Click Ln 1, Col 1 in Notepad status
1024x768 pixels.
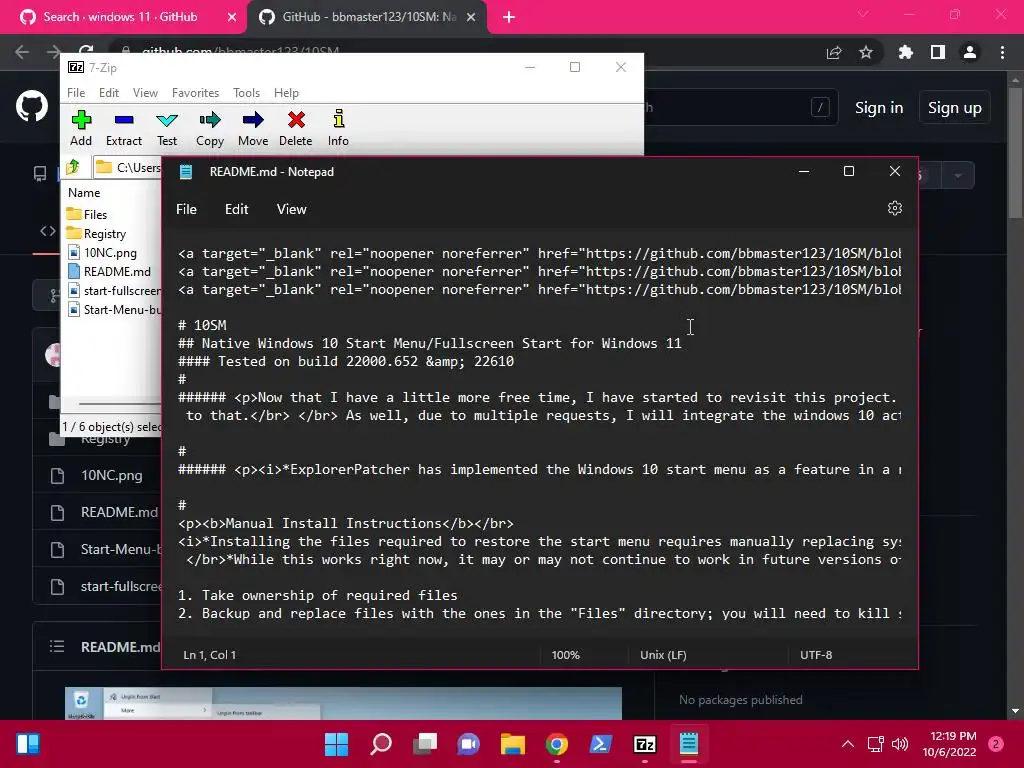click(x=210, y=654)
